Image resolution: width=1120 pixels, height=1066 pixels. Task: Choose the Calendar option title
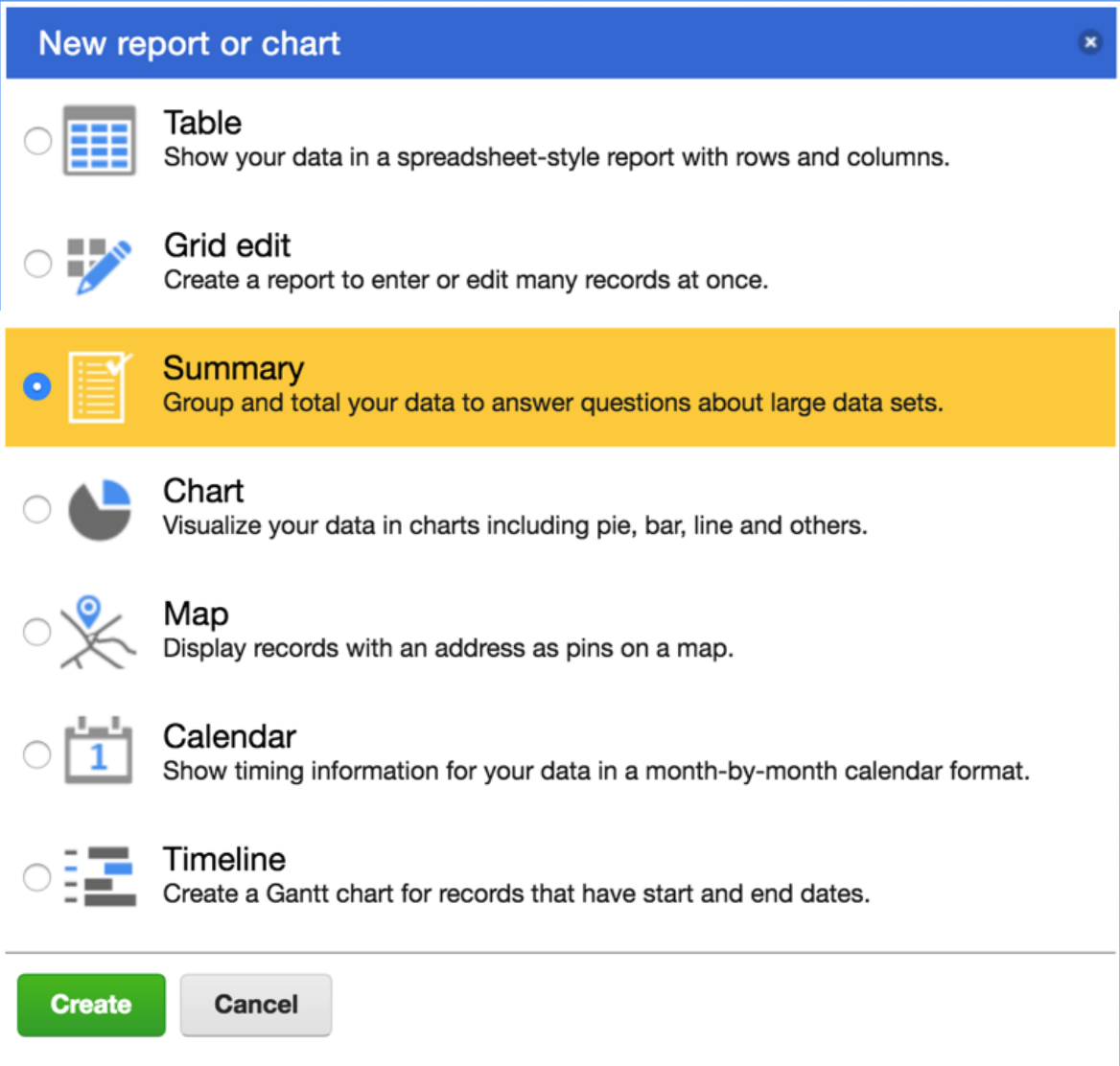click(x=229, y=736)
